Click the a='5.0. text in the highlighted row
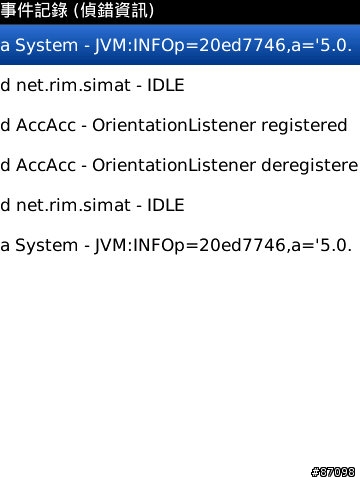This screenshot has width=360, height=480. (321, 45)
